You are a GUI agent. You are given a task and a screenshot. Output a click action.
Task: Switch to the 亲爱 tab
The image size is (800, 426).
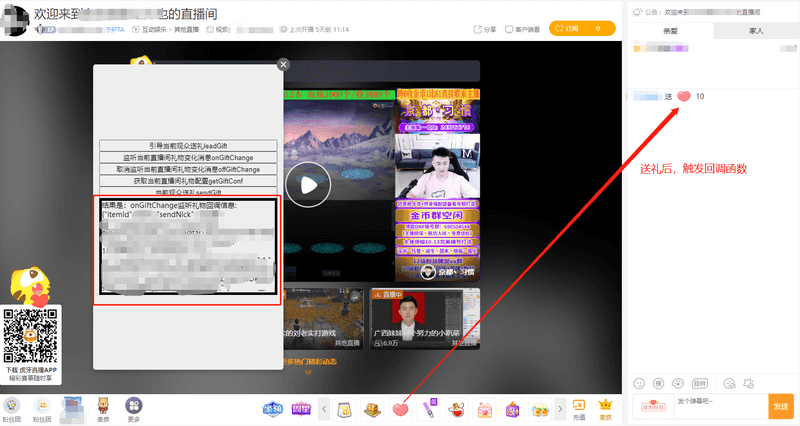point(670,31)
